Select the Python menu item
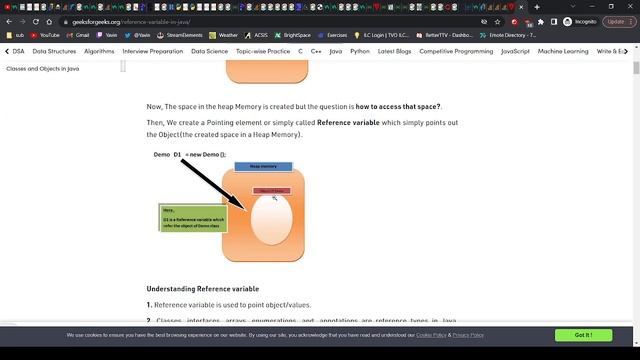Image resolution: width=640 pixels, height=360 pixels. coord(360,51)
